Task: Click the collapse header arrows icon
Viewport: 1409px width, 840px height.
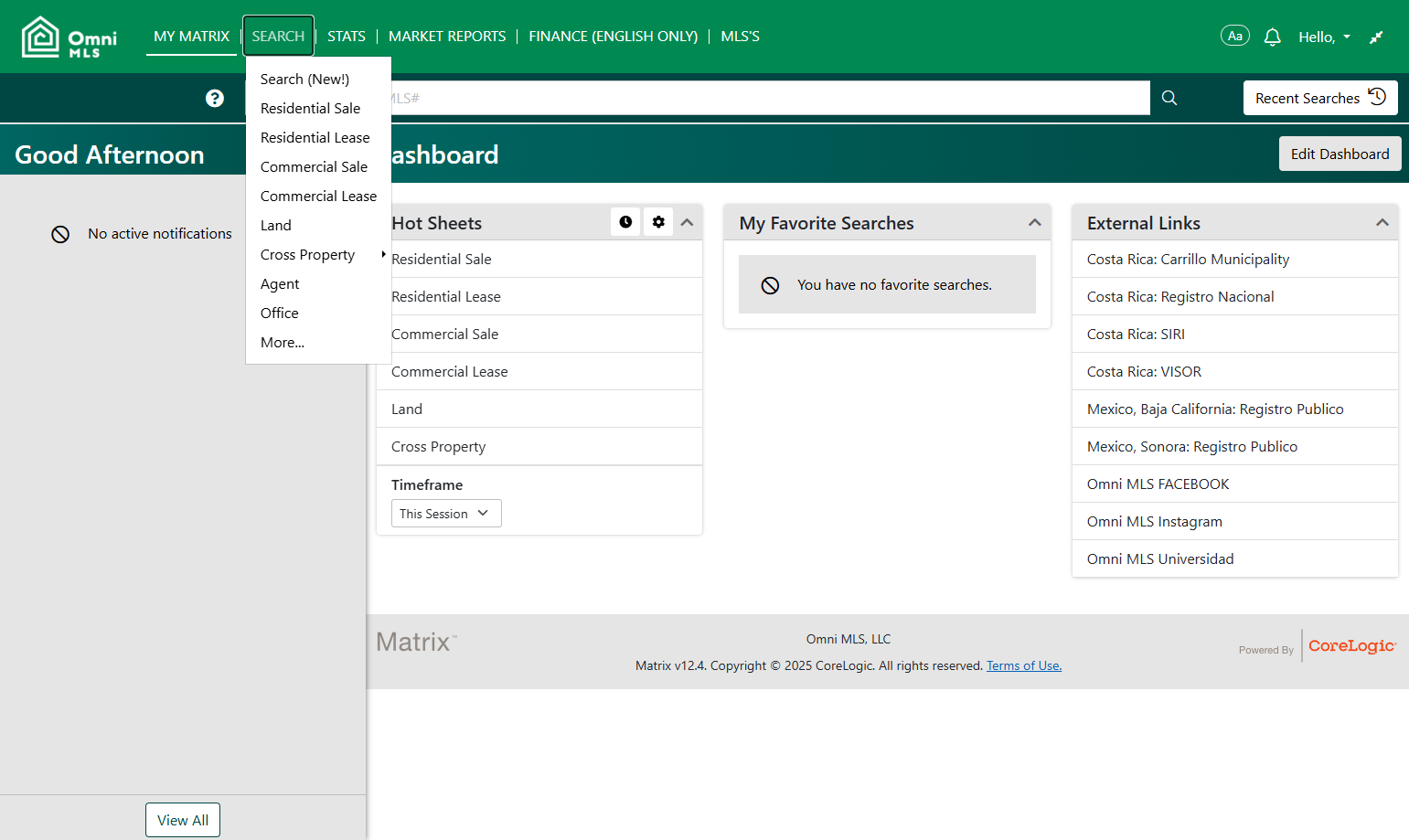Action: pos(1376,37)
